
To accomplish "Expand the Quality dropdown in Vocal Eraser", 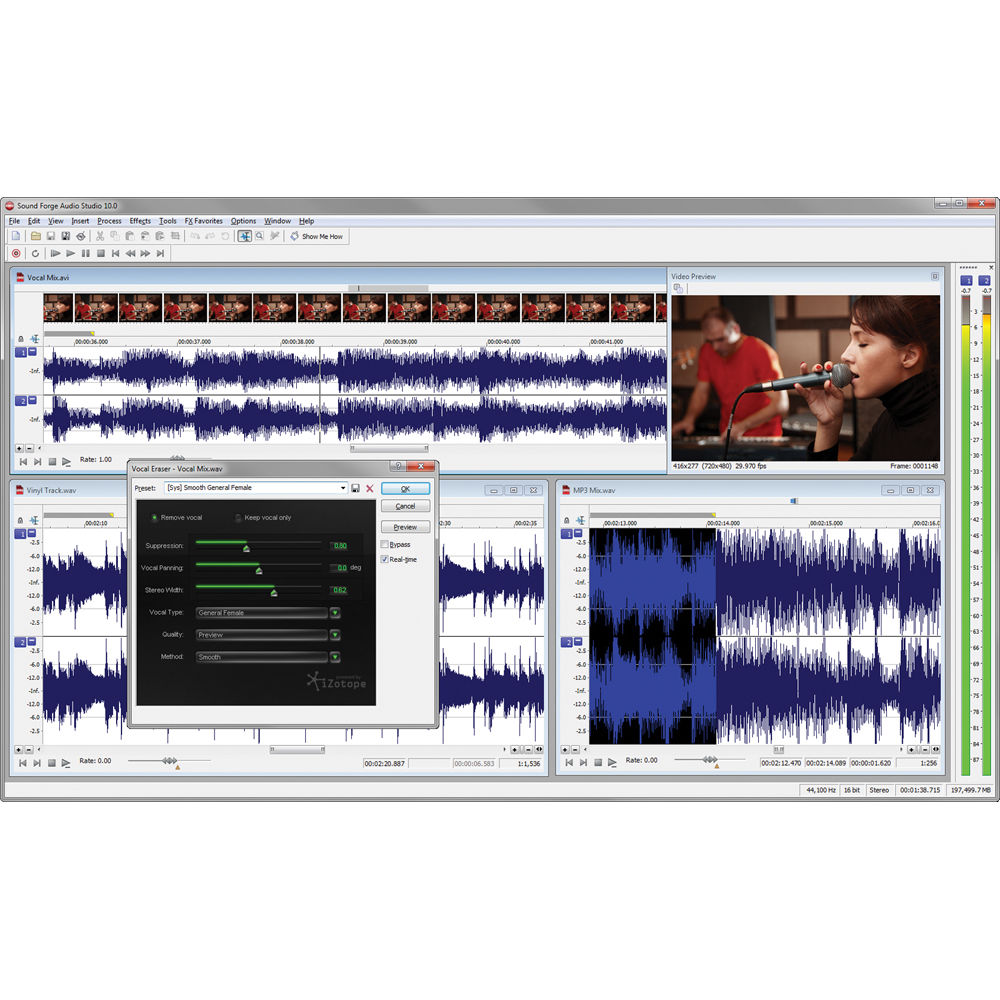I will (335, 635).
